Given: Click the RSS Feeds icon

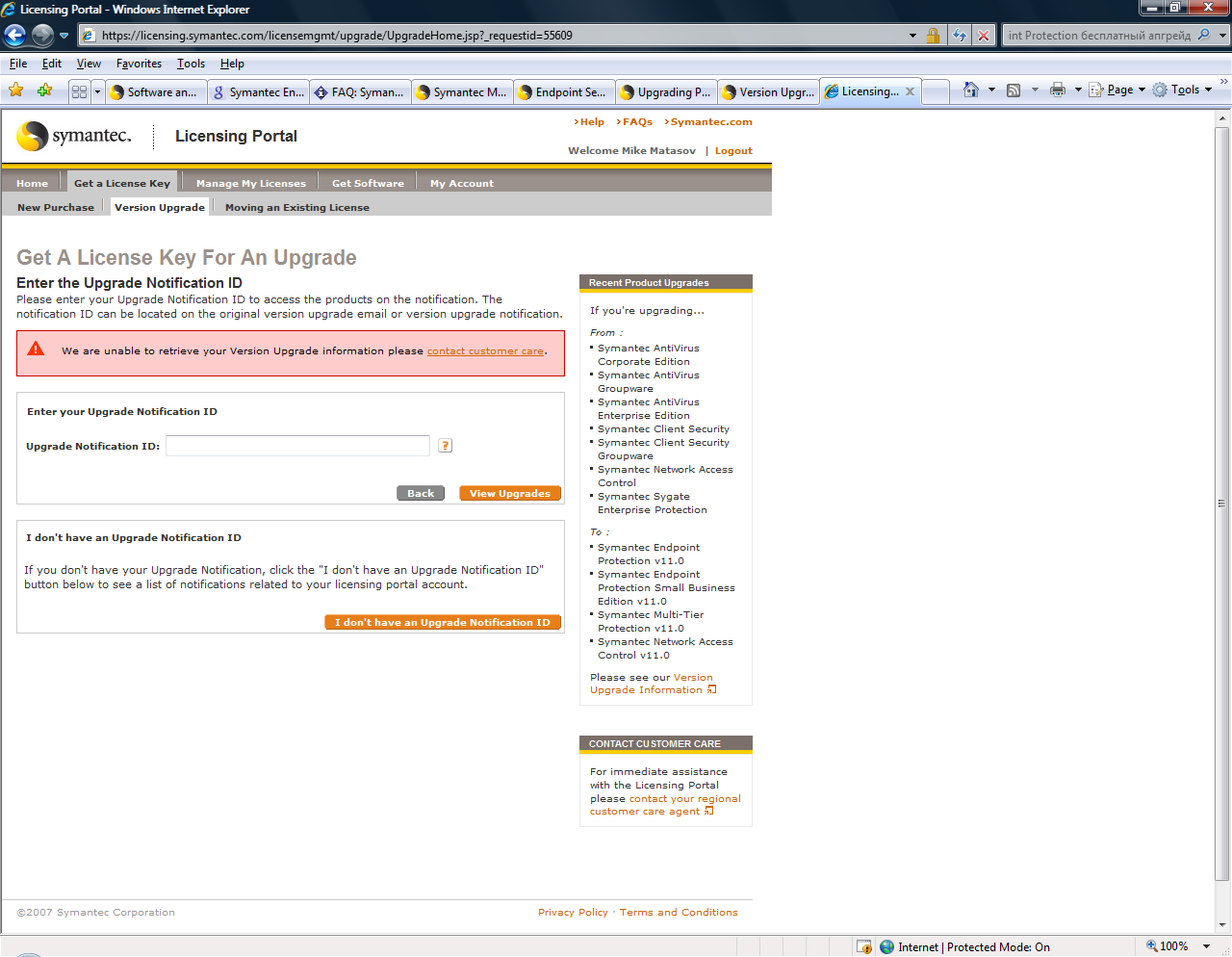Looking at the screenshot, I should tap(1014, 90).
